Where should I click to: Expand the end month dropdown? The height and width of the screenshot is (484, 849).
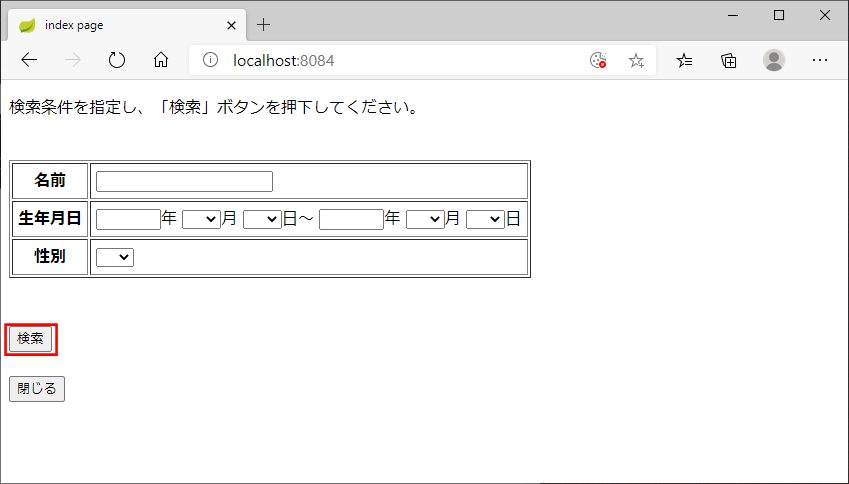[x=425, y=219]
